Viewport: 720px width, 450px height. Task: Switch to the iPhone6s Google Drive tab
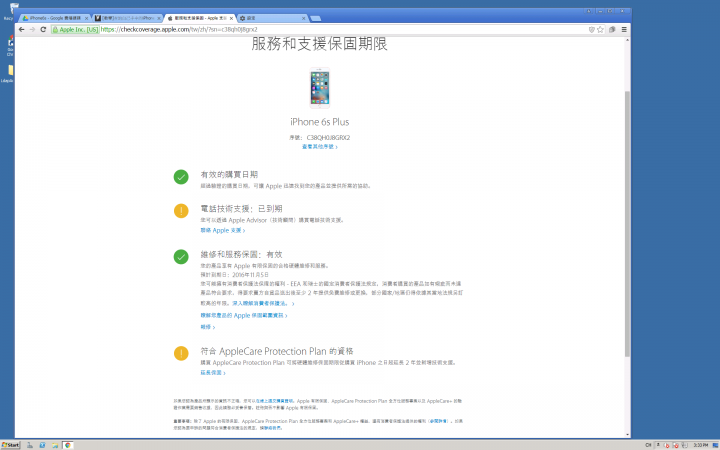coord(53,18)
